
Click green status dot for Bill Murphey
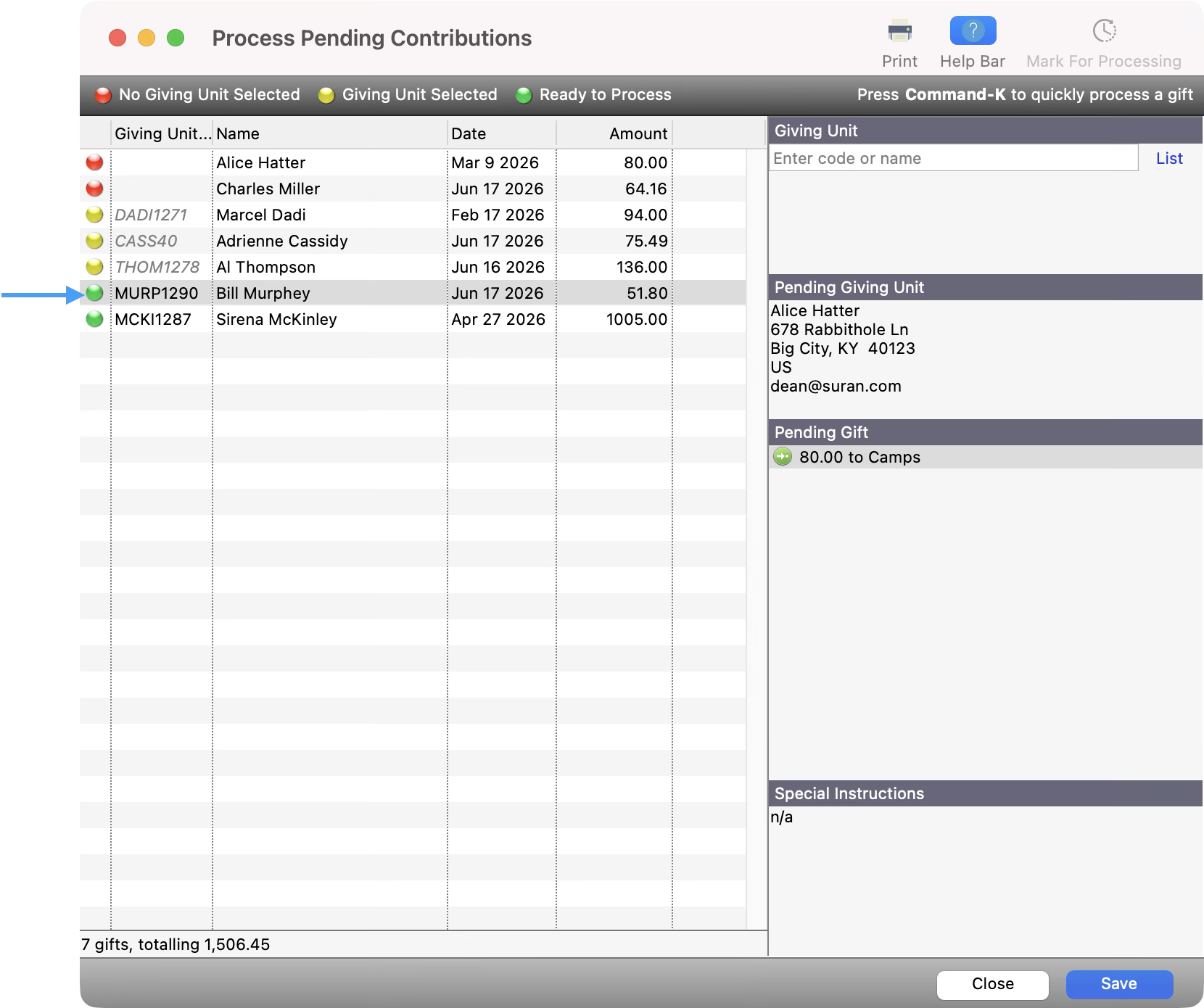(x=94, y=293)
